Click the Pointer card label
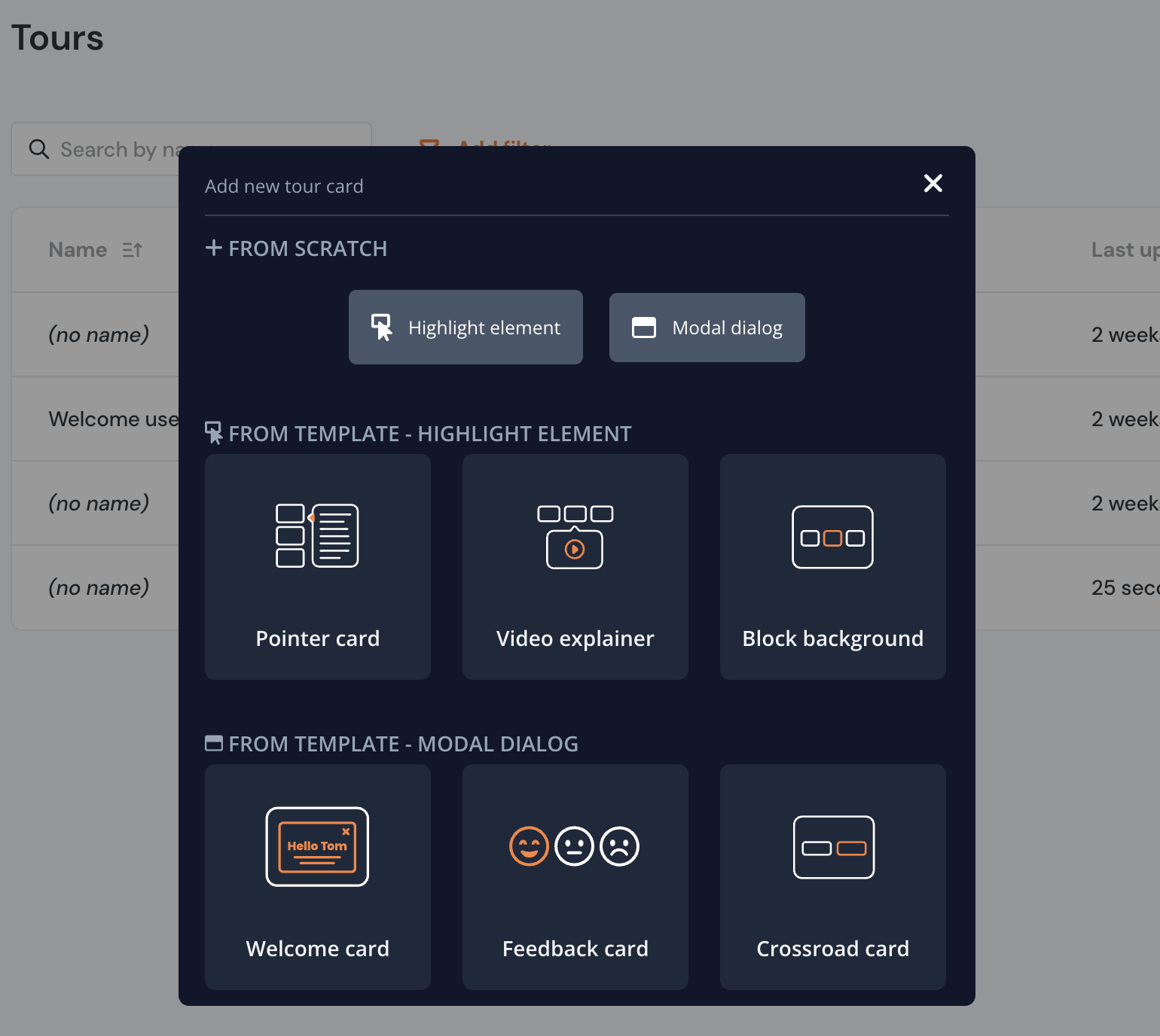 click(x=317, y=638)
